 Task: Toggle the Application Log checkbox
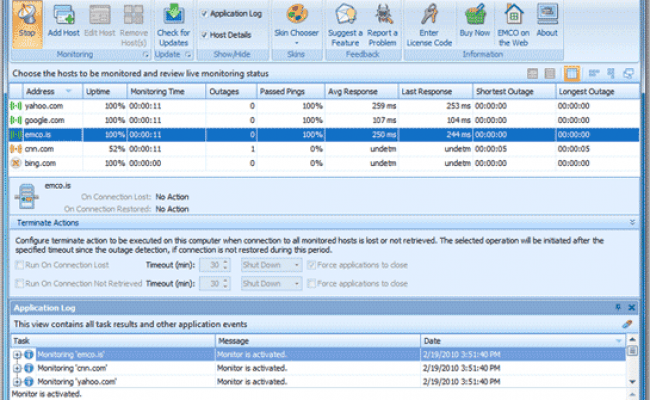[204, 14]
